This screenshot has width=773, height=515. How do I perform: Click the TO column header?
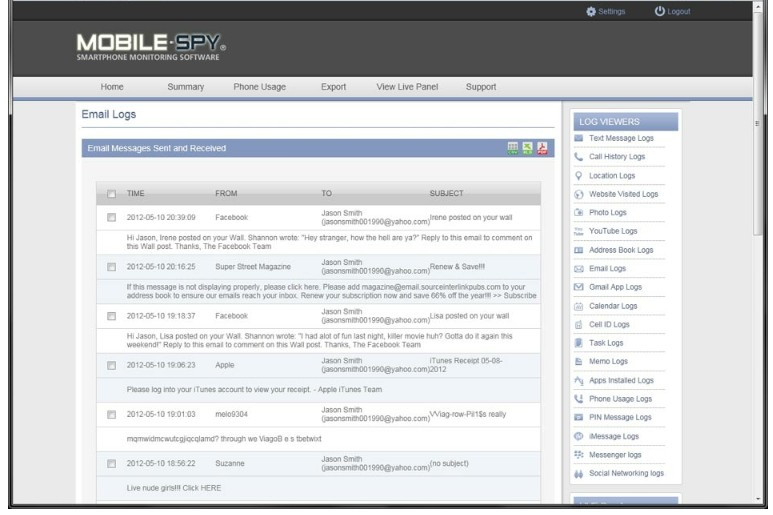326,193
